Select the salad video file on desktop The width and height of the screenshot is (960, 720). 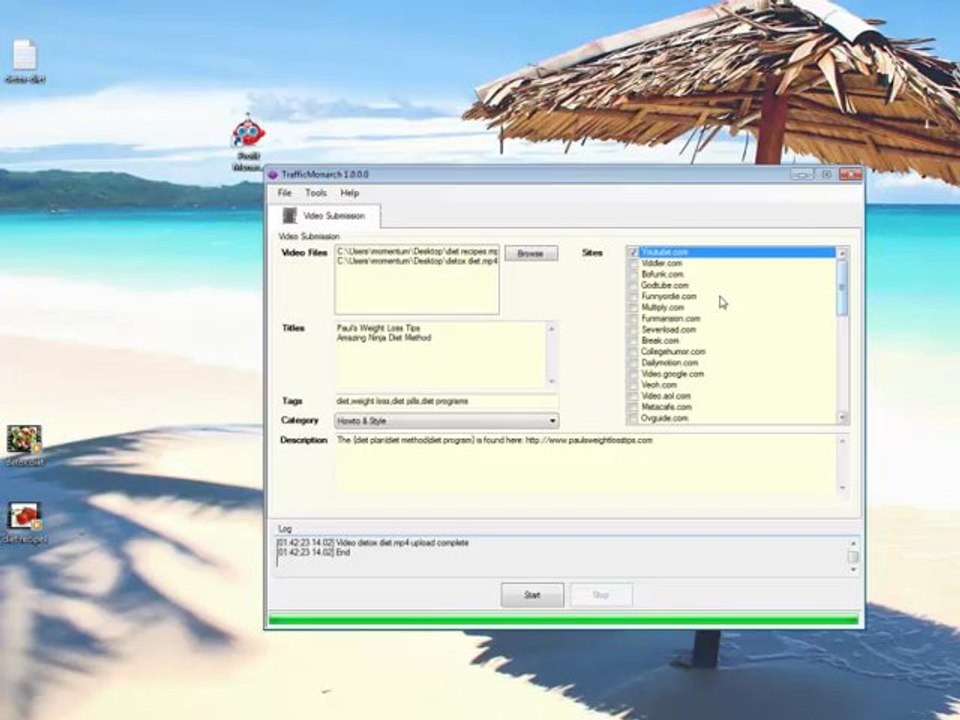coord(24,440)
